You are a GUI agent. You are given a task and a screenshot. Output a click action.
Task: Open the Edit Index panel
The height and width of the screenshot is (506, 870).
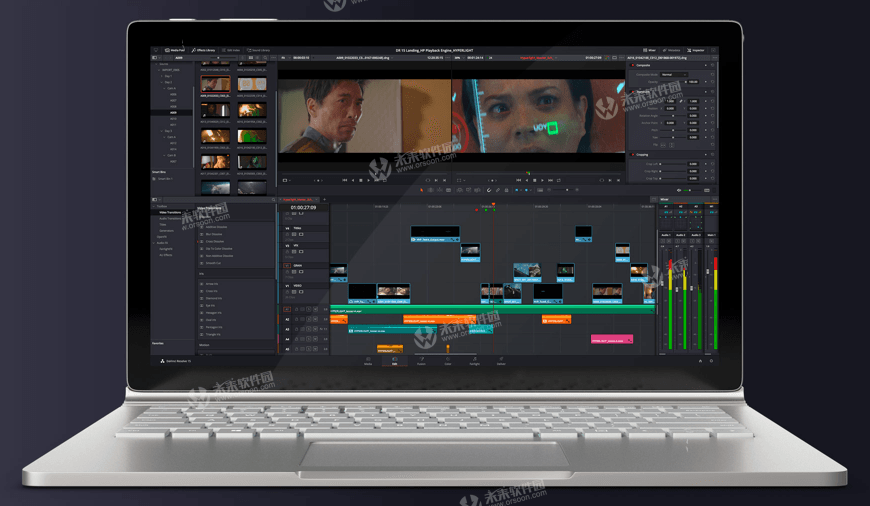tap(231, 50)
